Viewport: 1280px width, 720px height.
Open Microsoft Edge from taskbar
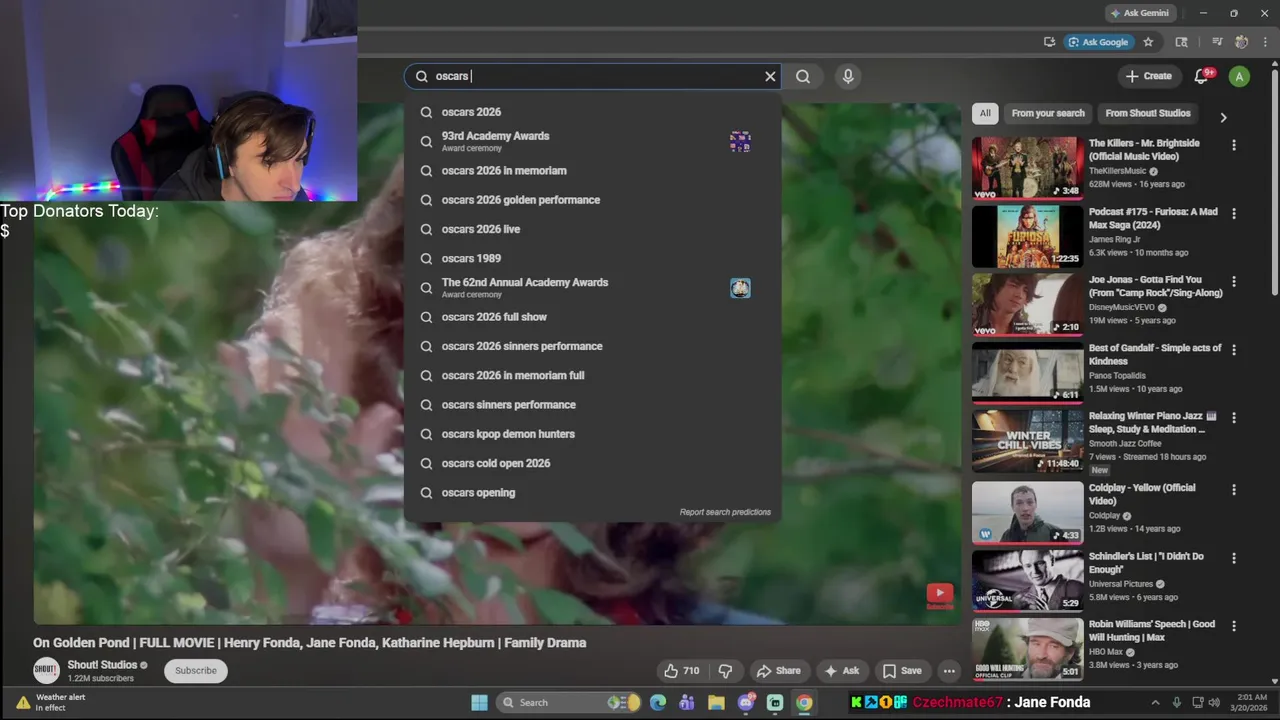pyautogui.click(x=658, y=702)
